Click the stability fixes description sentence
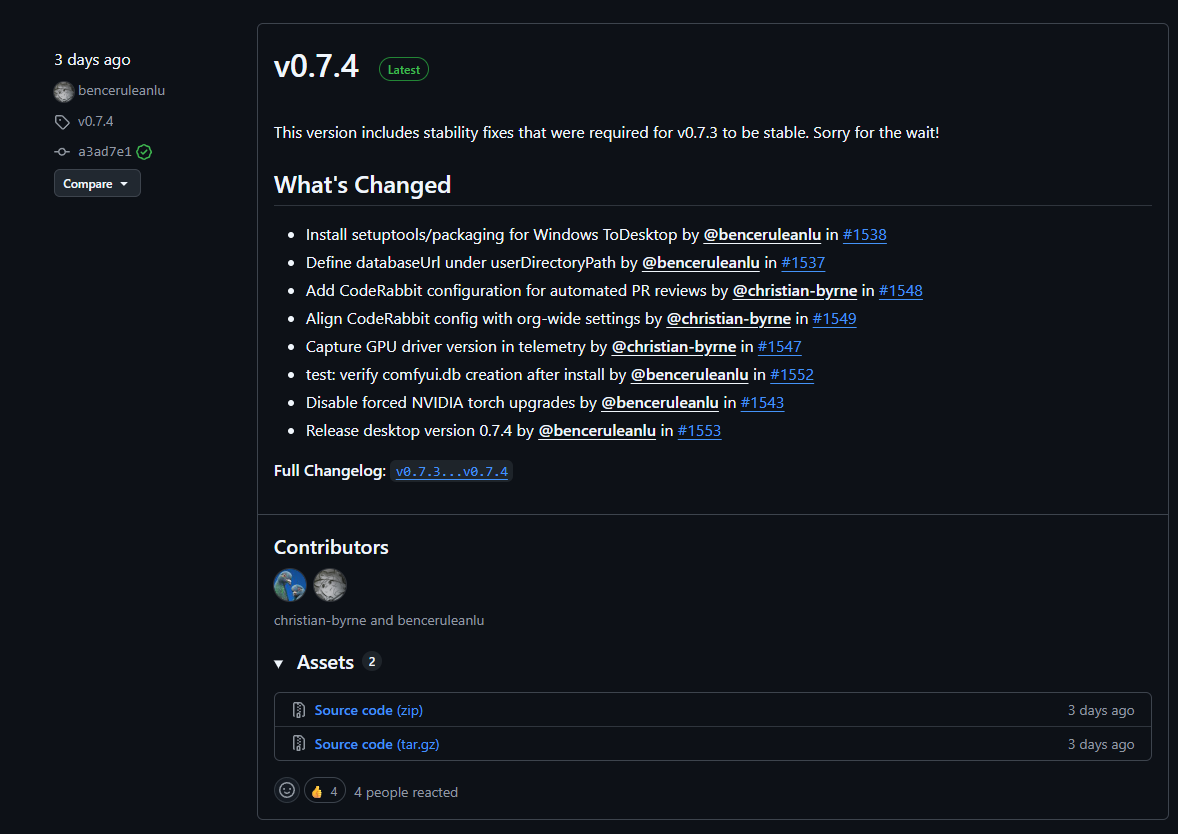This screenshot has height=834, width=1178. [606, 132]
